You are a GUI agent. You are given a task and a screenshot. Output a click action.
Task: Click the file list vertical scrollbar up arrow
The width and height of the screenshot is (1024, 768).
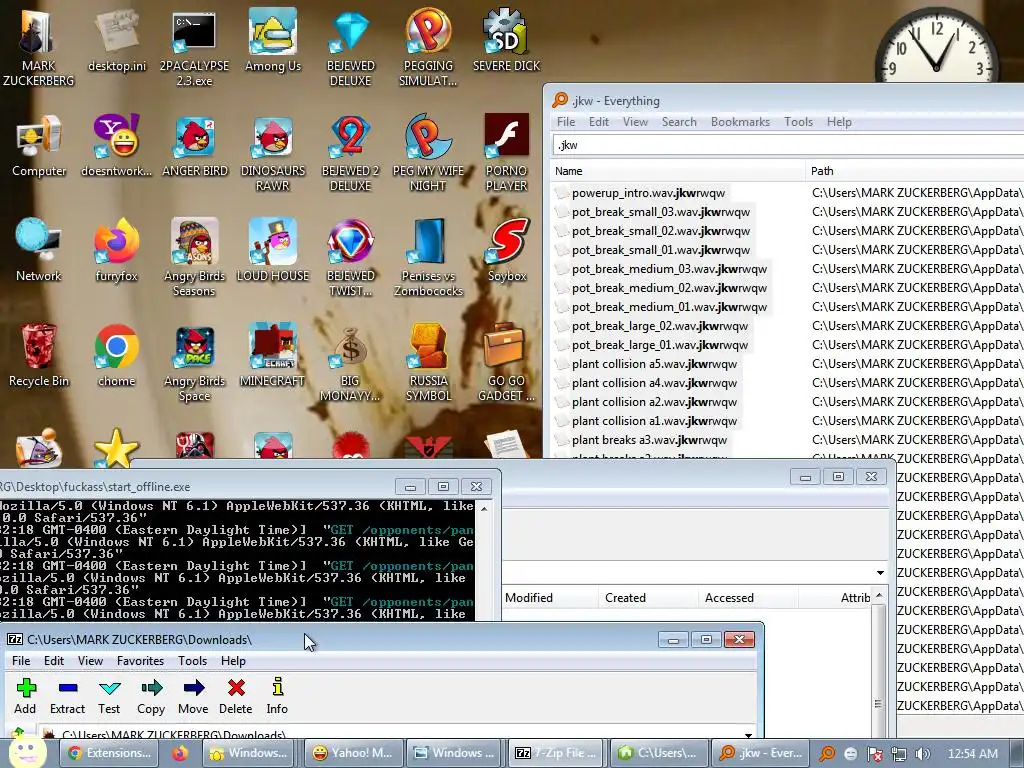click(879, 596)
